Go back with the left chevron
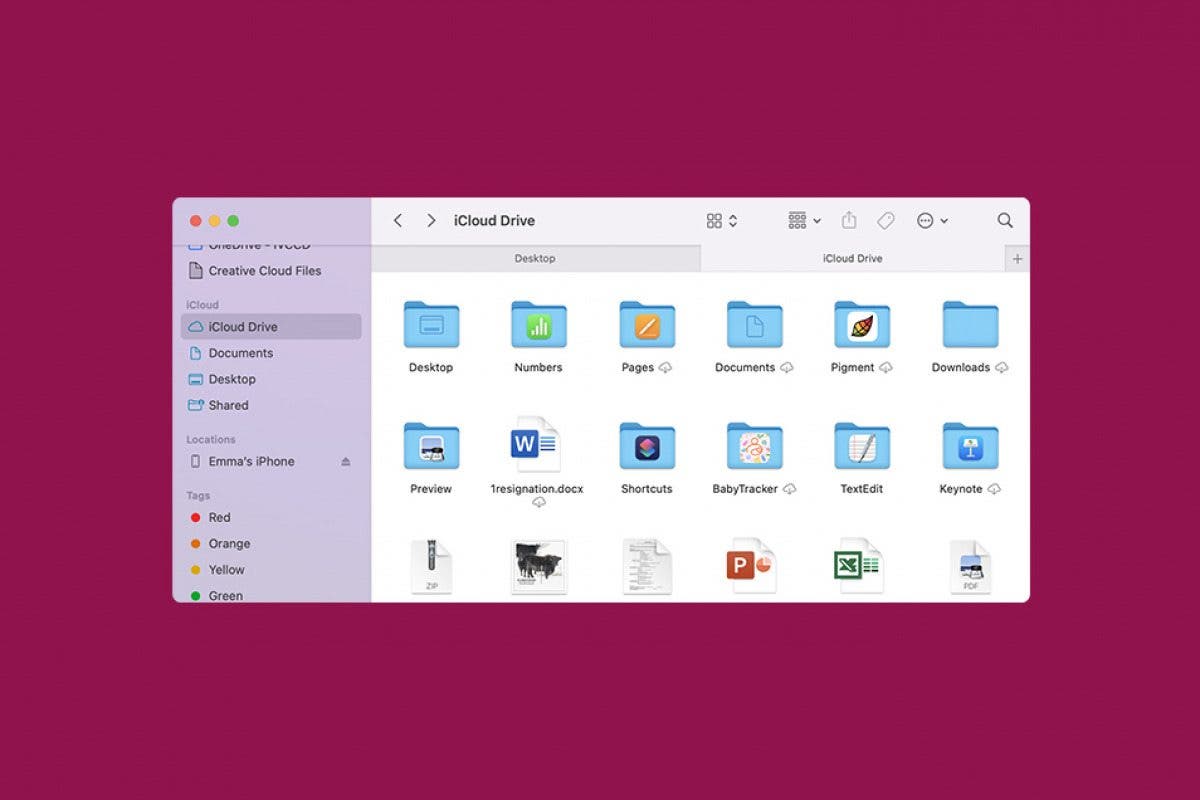The height and width of the screenshot is (800, 1200). [x=398, y=220]
